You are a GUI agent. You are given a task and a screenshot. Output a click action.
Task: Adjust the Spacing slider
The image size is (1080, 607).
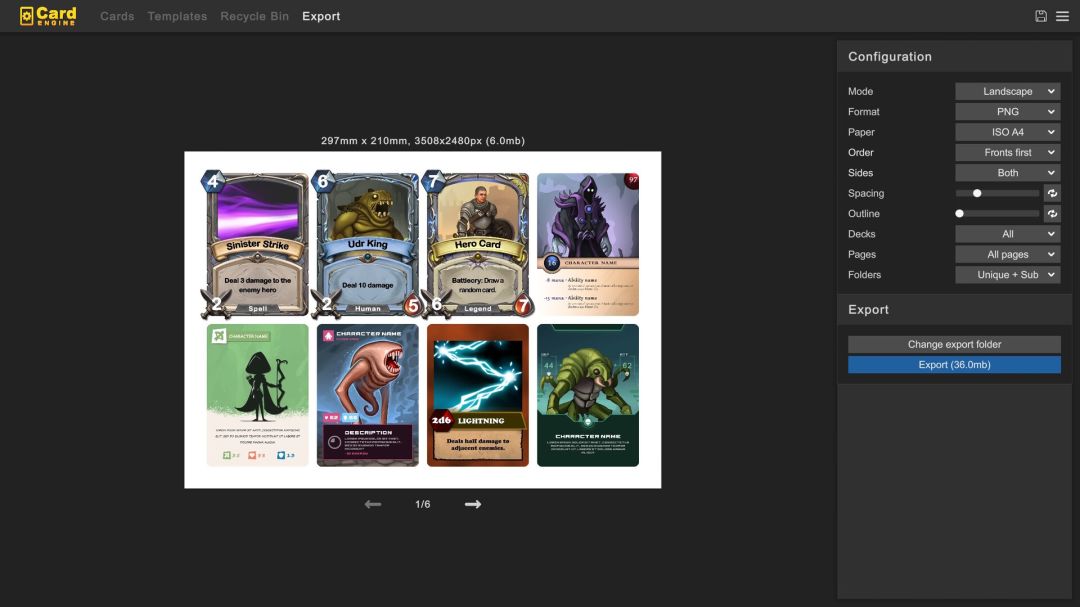point(977,193)
